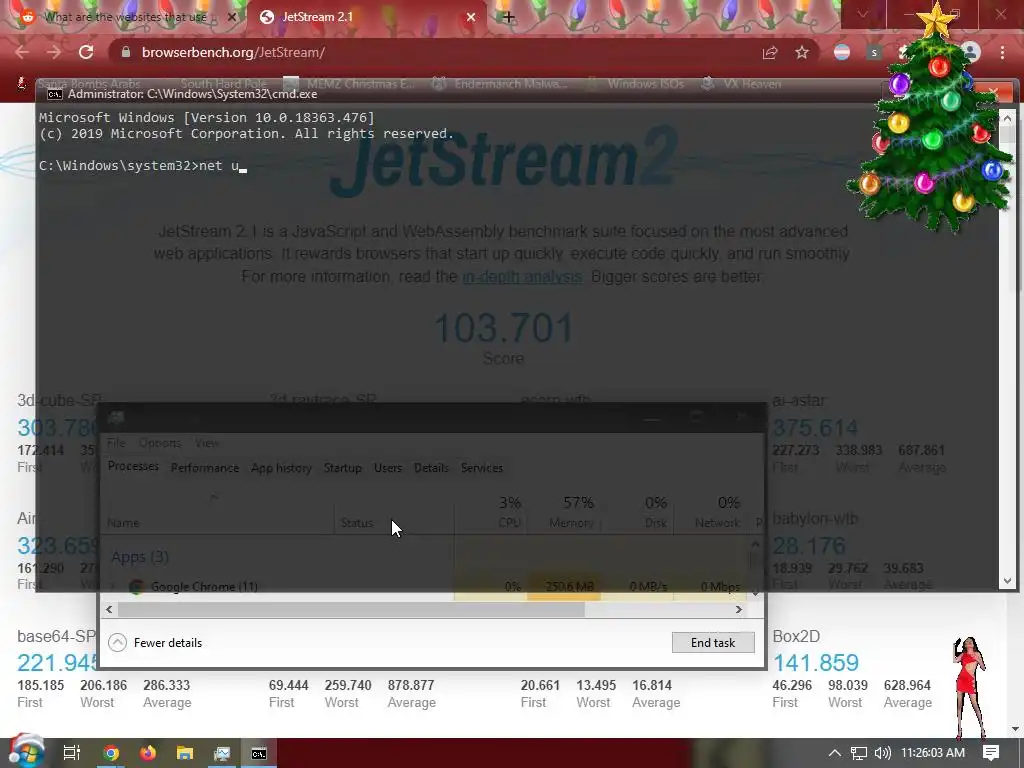Switch to Task Manager taskbar icon

pyautogui.click(x=222, y=753)
